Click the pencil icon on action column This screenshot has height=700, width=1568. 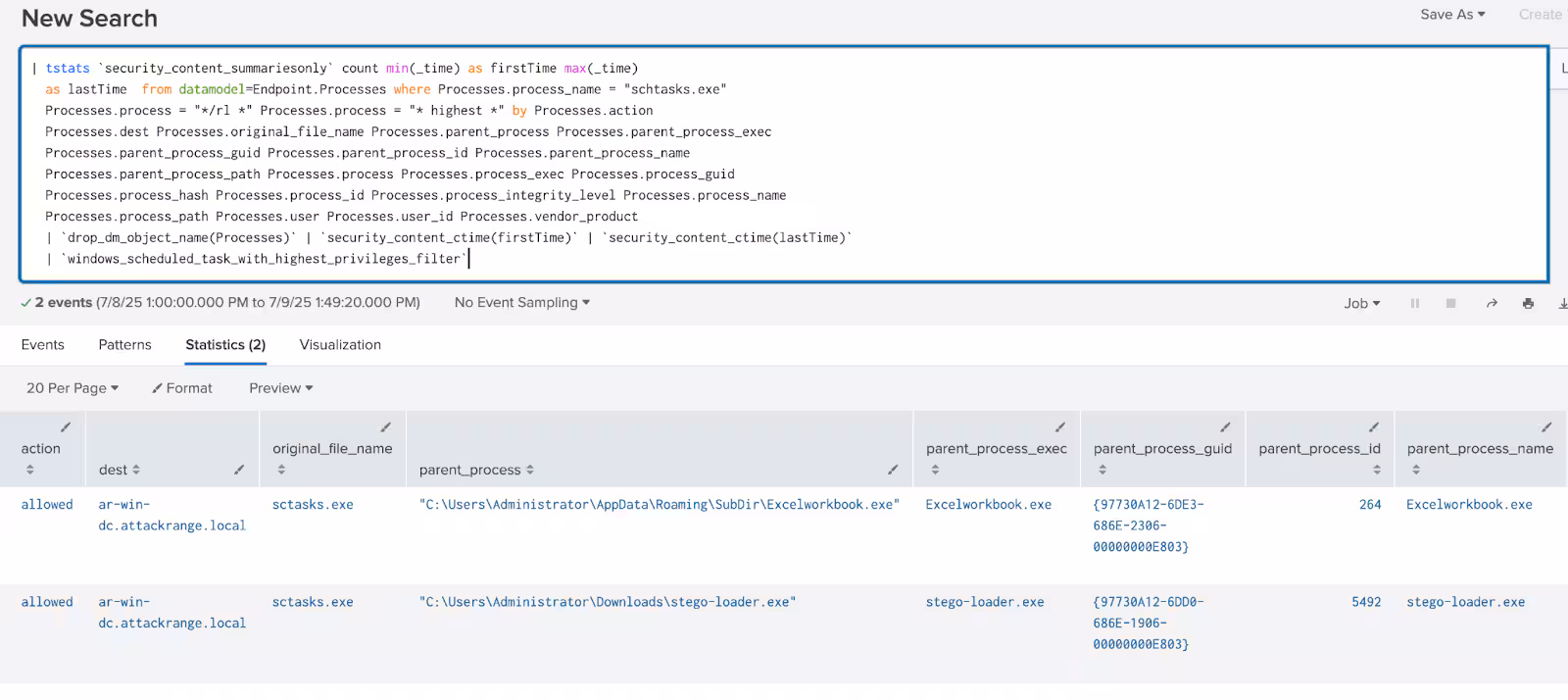tap(66, 427)
